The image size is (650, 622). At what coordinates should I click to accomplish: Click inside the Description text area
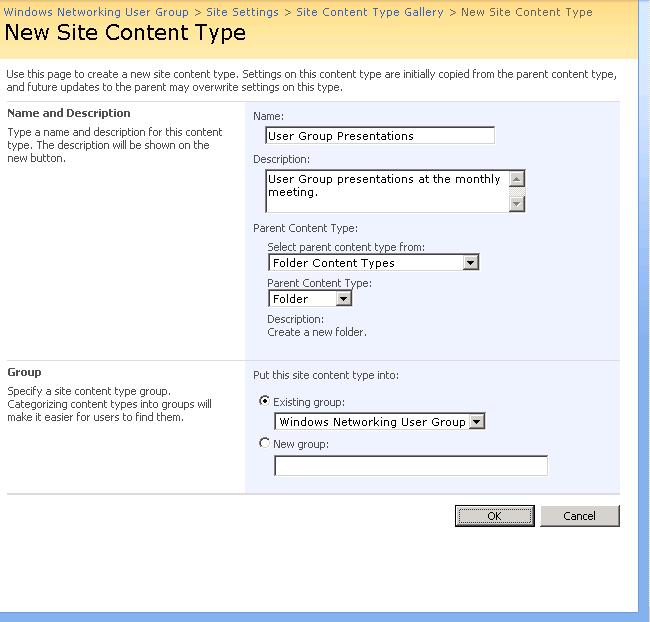pos(387,190)
